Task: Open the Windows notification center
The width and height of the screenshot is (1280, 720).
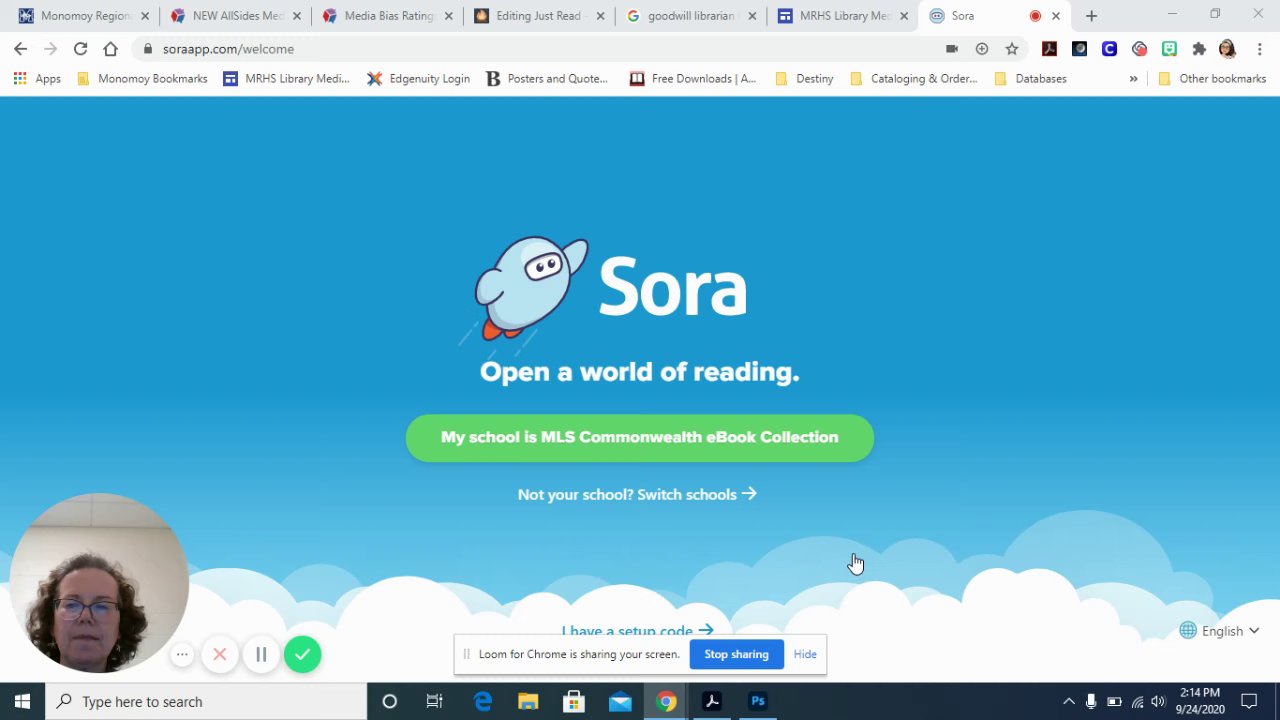Action: (1249, 701)
